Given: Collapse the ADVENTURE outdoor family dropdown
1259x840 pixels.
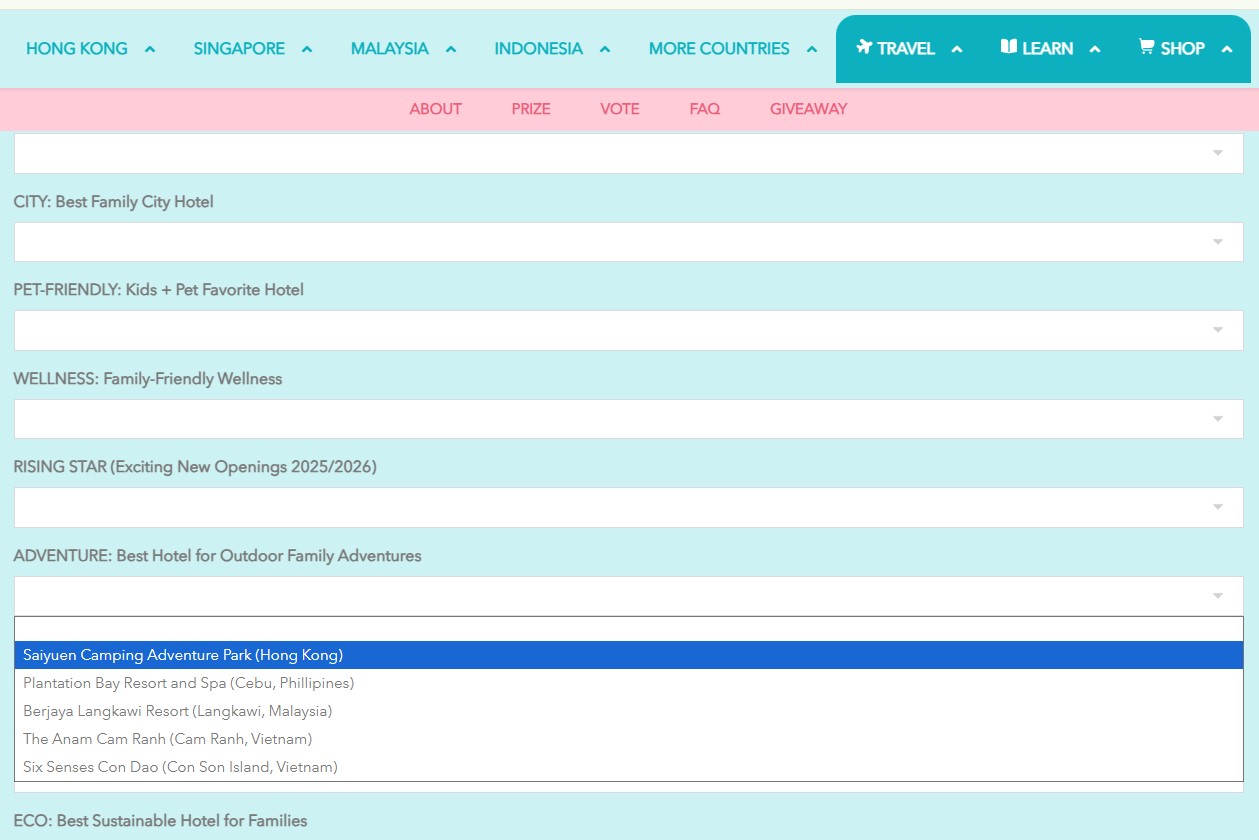Looking at the screenshot, I should click(628, 596).
